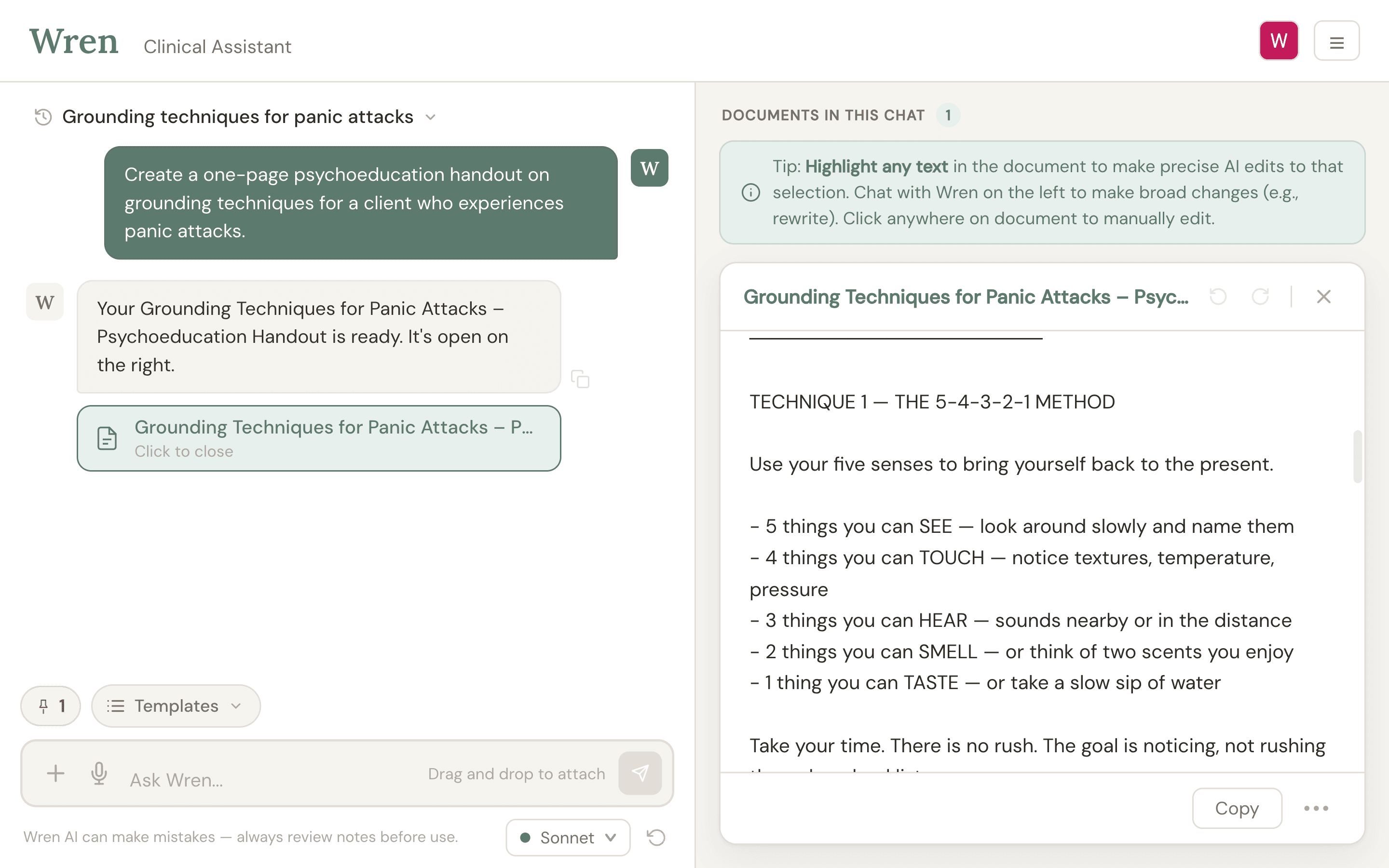Image resolution: width=1389 pixels, height=868 pixels.
Task: Click the 'Clinical Assistant' label
Action: [218, 46]
